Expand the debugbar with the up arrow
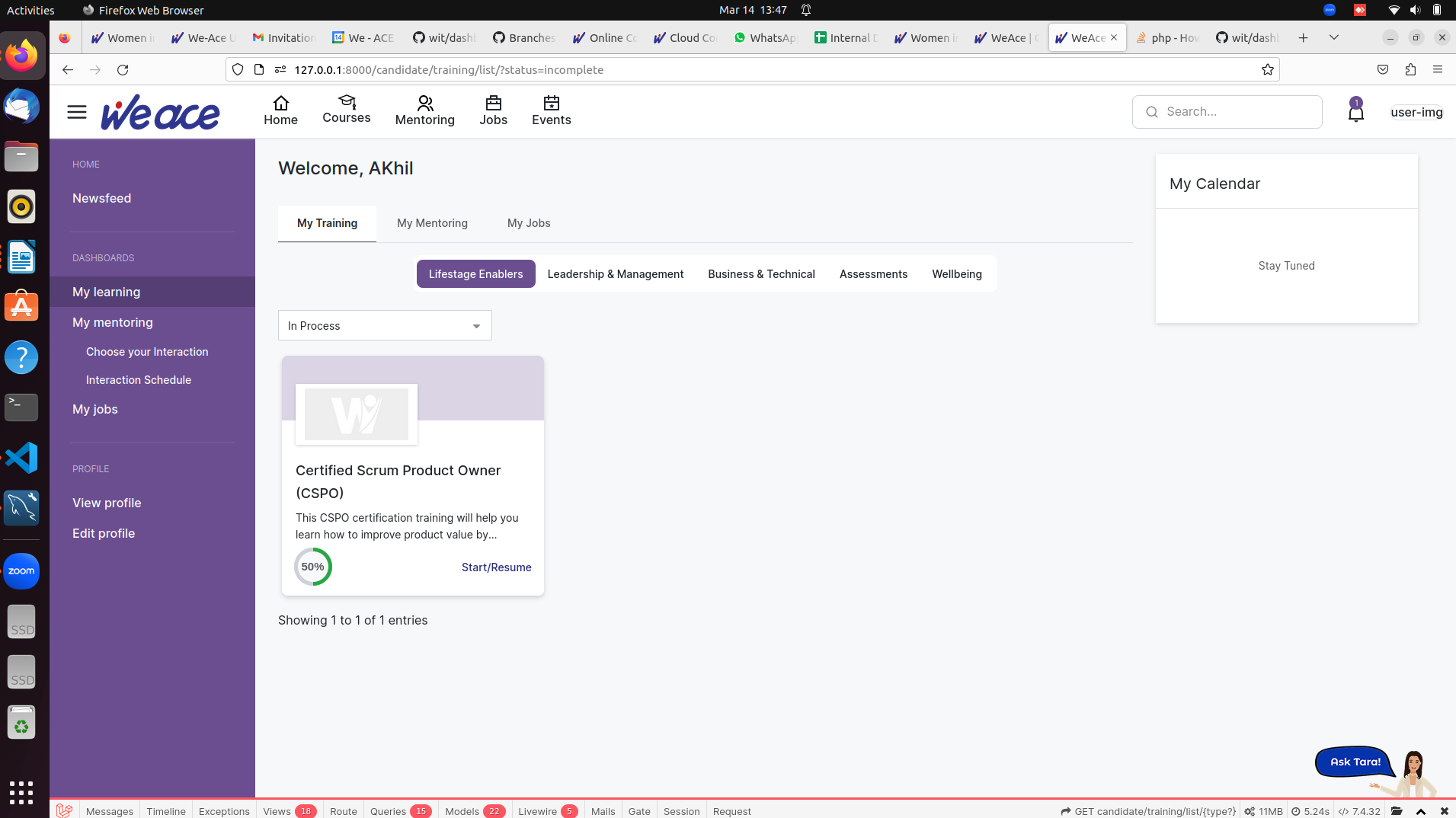 1420,811
